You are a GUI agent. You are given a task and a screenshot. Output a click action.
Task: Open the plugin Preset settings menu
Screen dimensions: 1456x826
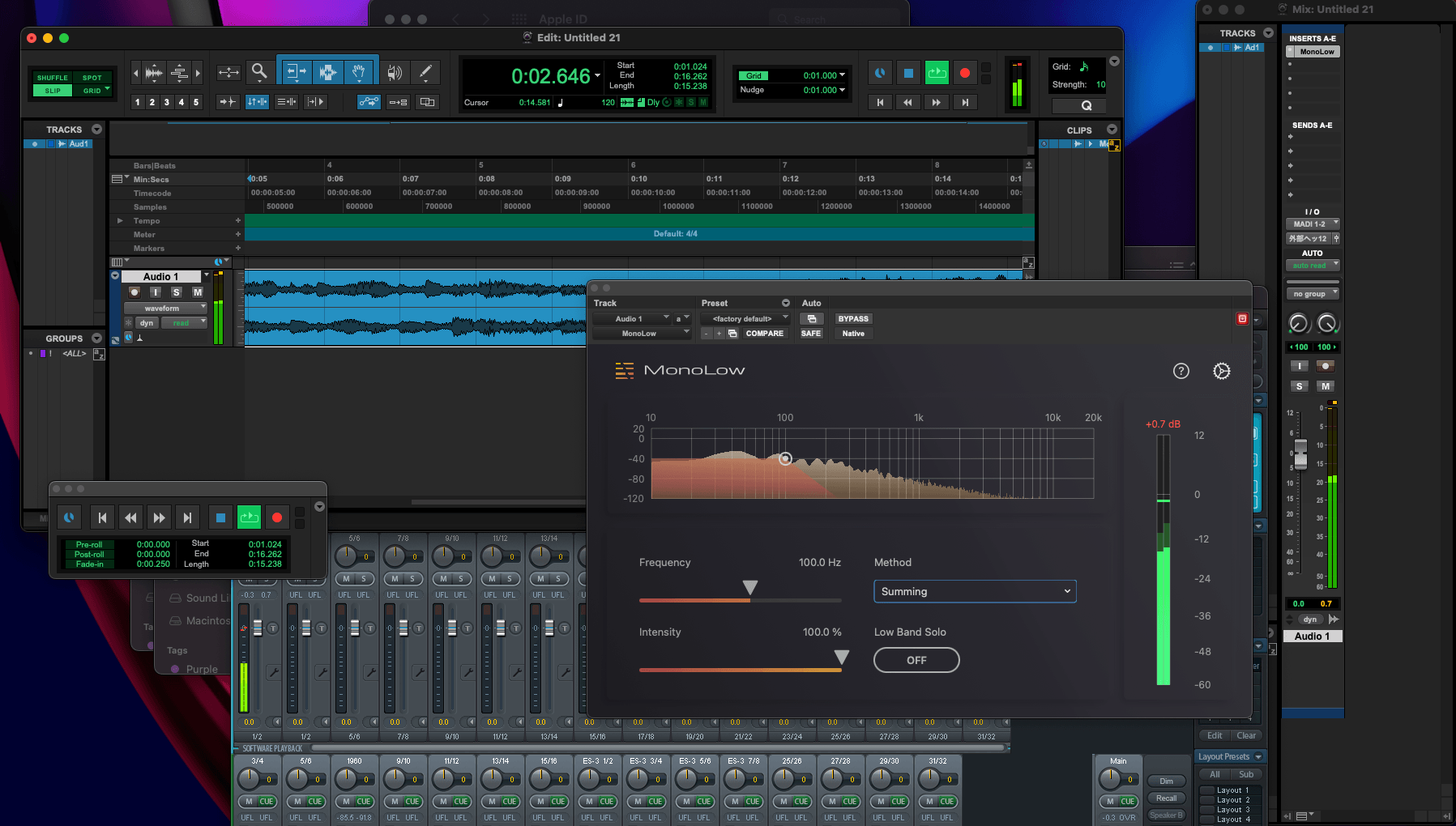click(785, 303)
